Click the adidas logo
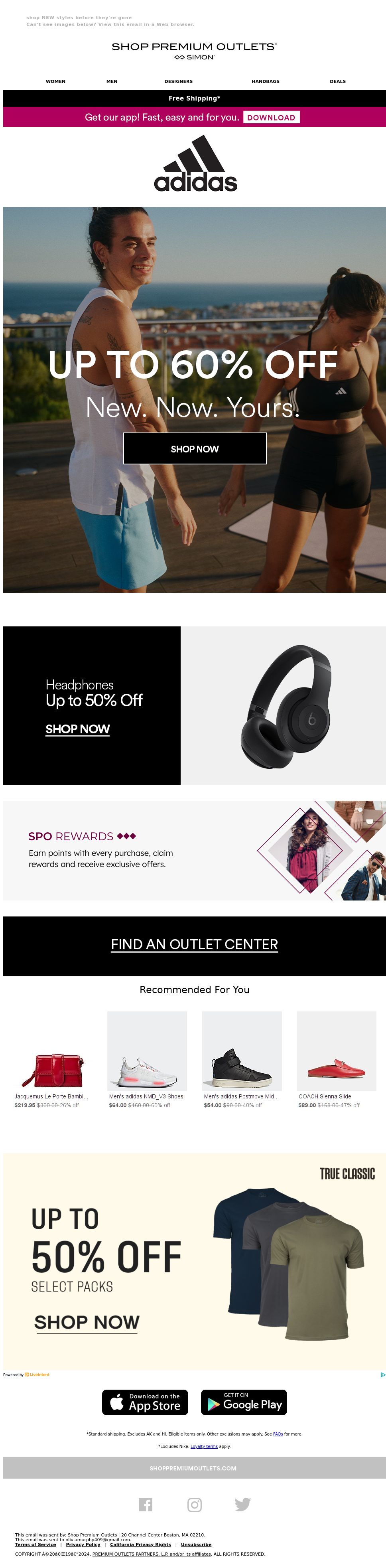 195,163
